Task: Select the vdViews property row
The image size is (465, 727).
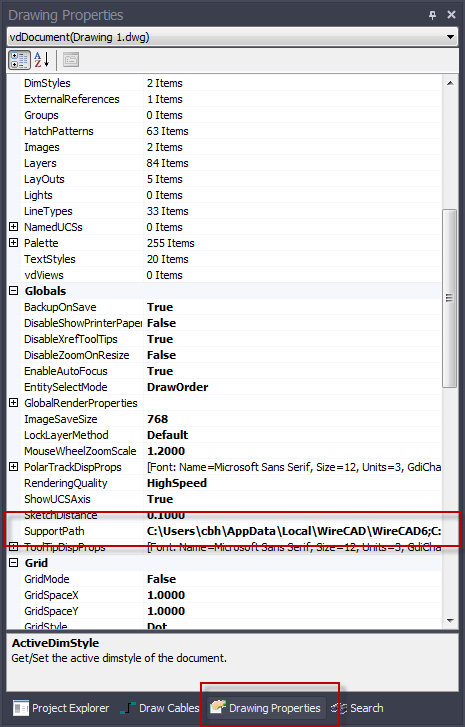Action: click(x=224, y=275)
